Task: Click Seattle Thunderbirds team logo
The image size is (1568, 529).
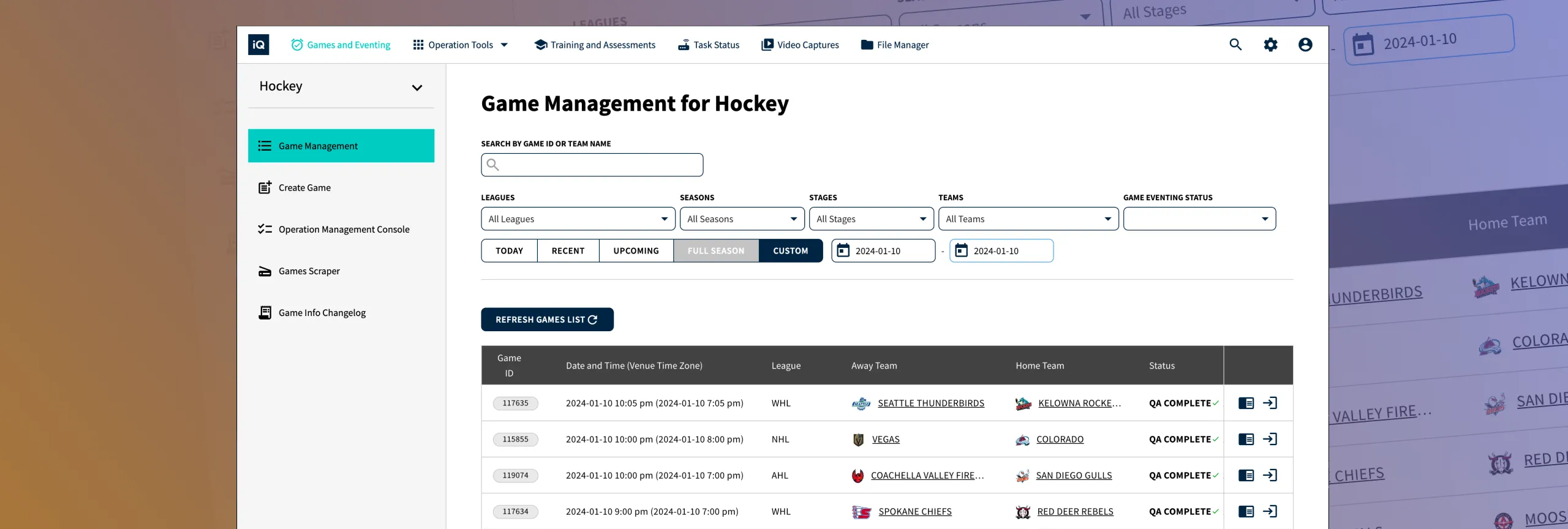Action: (x=861, y=403)
